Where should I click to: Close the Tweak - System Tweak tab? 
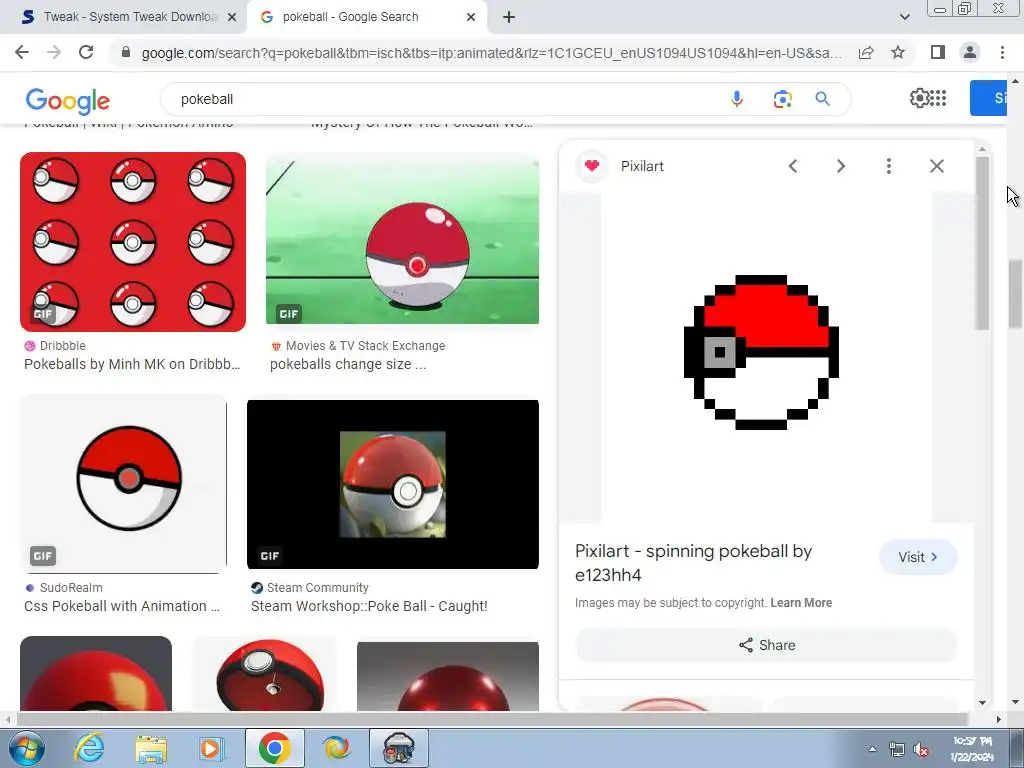[x=232, y=17]
